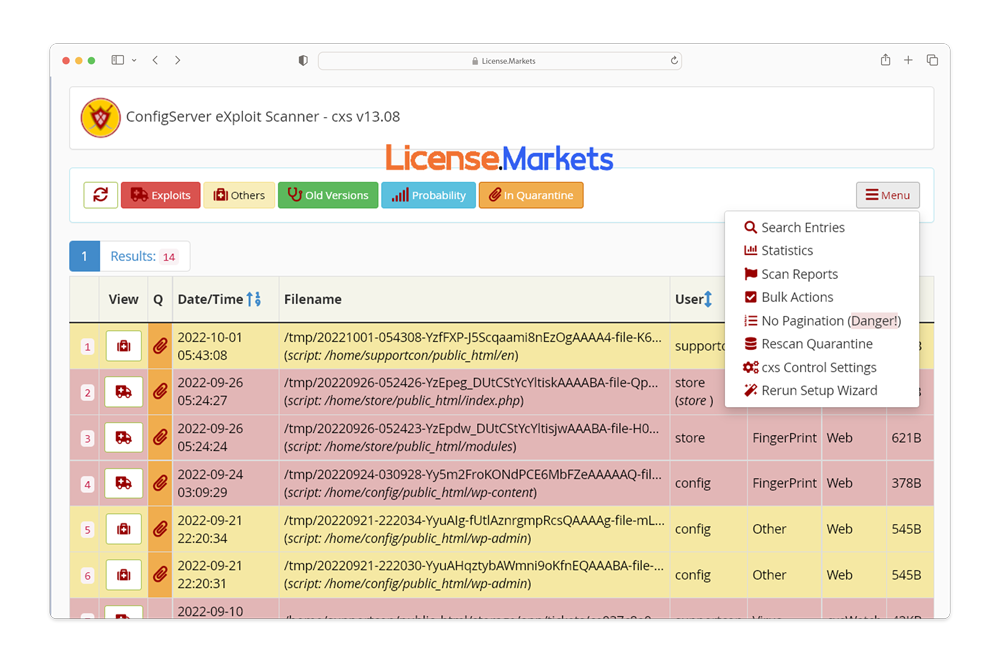Open Bulk Actions menu item
This screenshot has width=1000, height=667.
coord(788,297)
